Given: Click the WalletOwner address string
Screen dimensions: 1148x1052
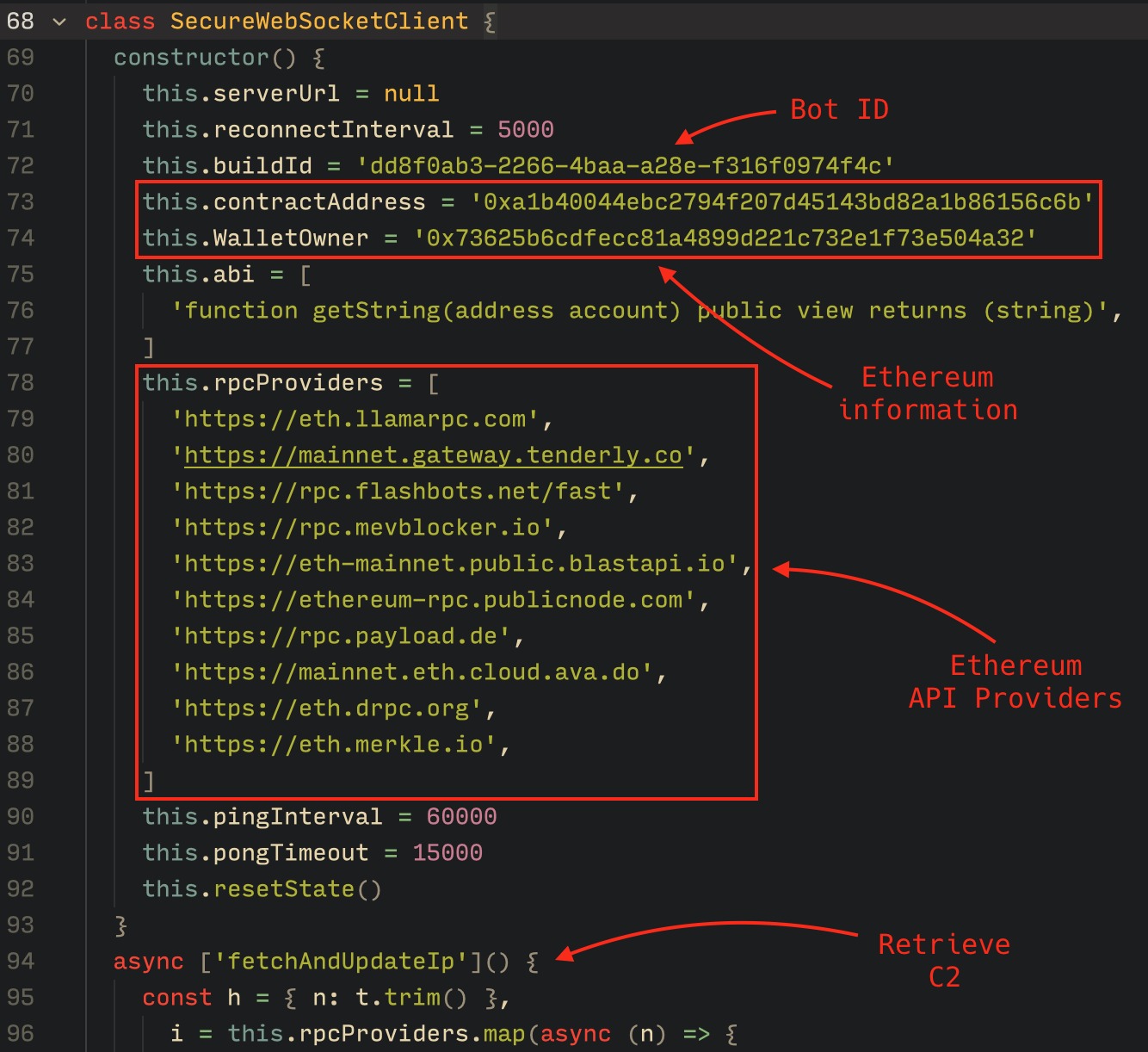Looking at the screenshot, I should 725,238.
